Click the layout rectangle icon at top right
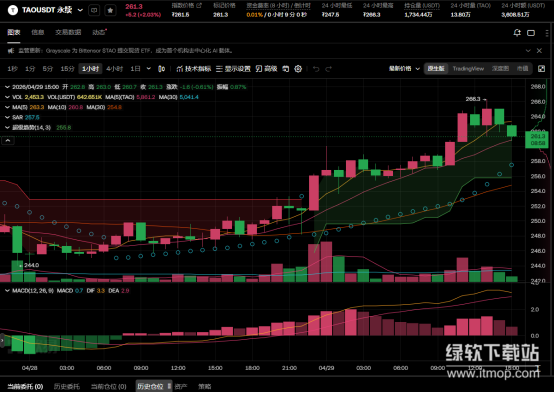The width and height of the screenshot is (554, 393). pyautogui.click(x=531, y=33)
